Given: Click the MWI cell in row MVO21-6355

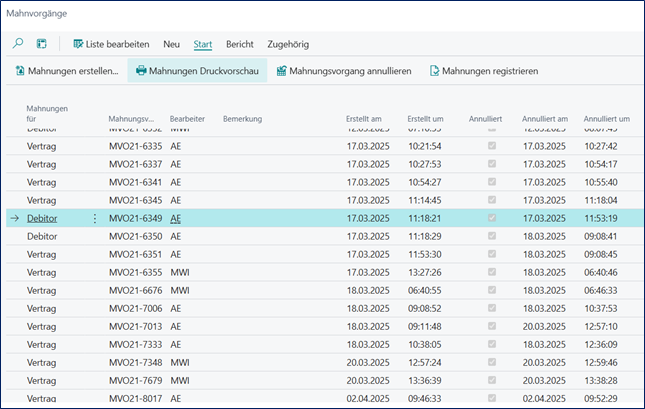Looking at the screenshot, I should [180, 272].
